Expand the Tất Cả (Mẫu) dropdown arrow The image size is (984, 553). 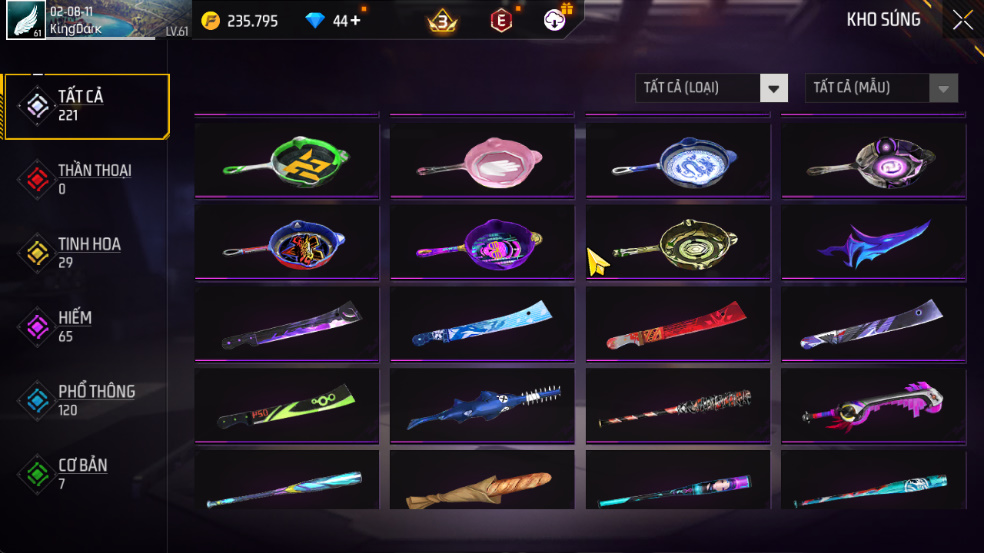point(943,89)
